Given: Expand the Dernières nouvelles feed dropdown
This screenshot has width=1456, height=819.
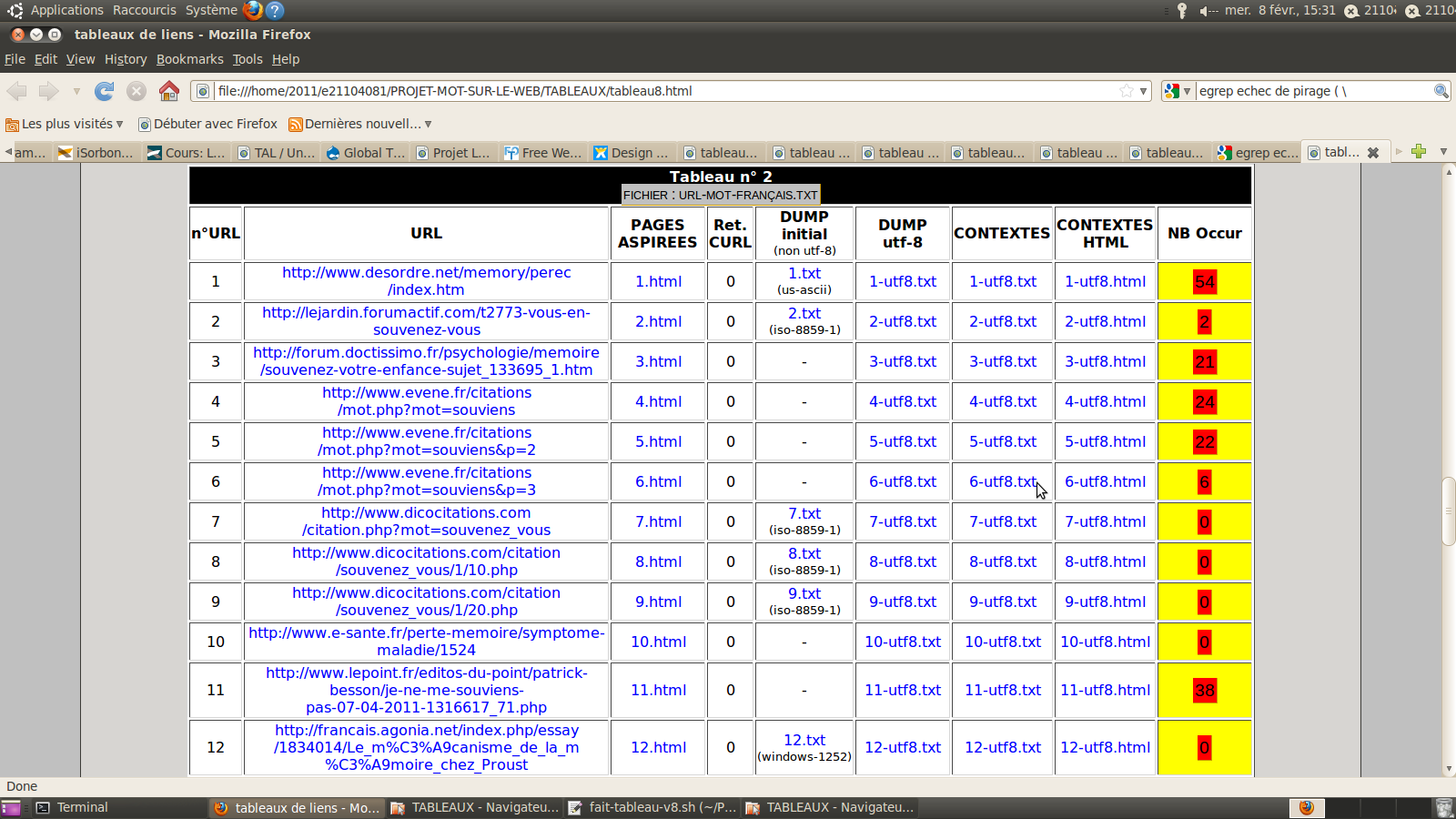Looking at the screenshot, I should coord(428,124).
